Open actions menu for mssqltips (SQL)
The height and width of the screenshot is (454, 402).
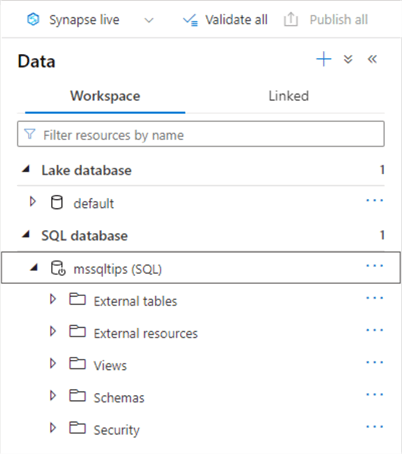375,266
